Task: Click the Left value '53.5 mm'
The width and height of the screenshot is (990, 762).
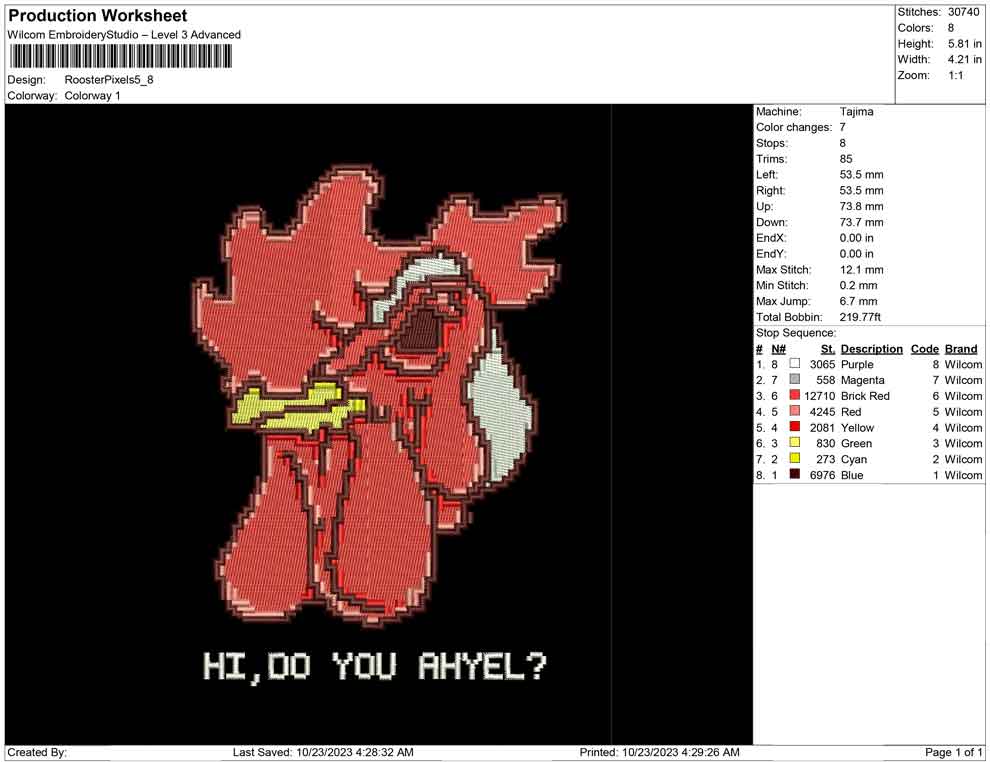Action: pyautogui.click(x=861, y=175)
